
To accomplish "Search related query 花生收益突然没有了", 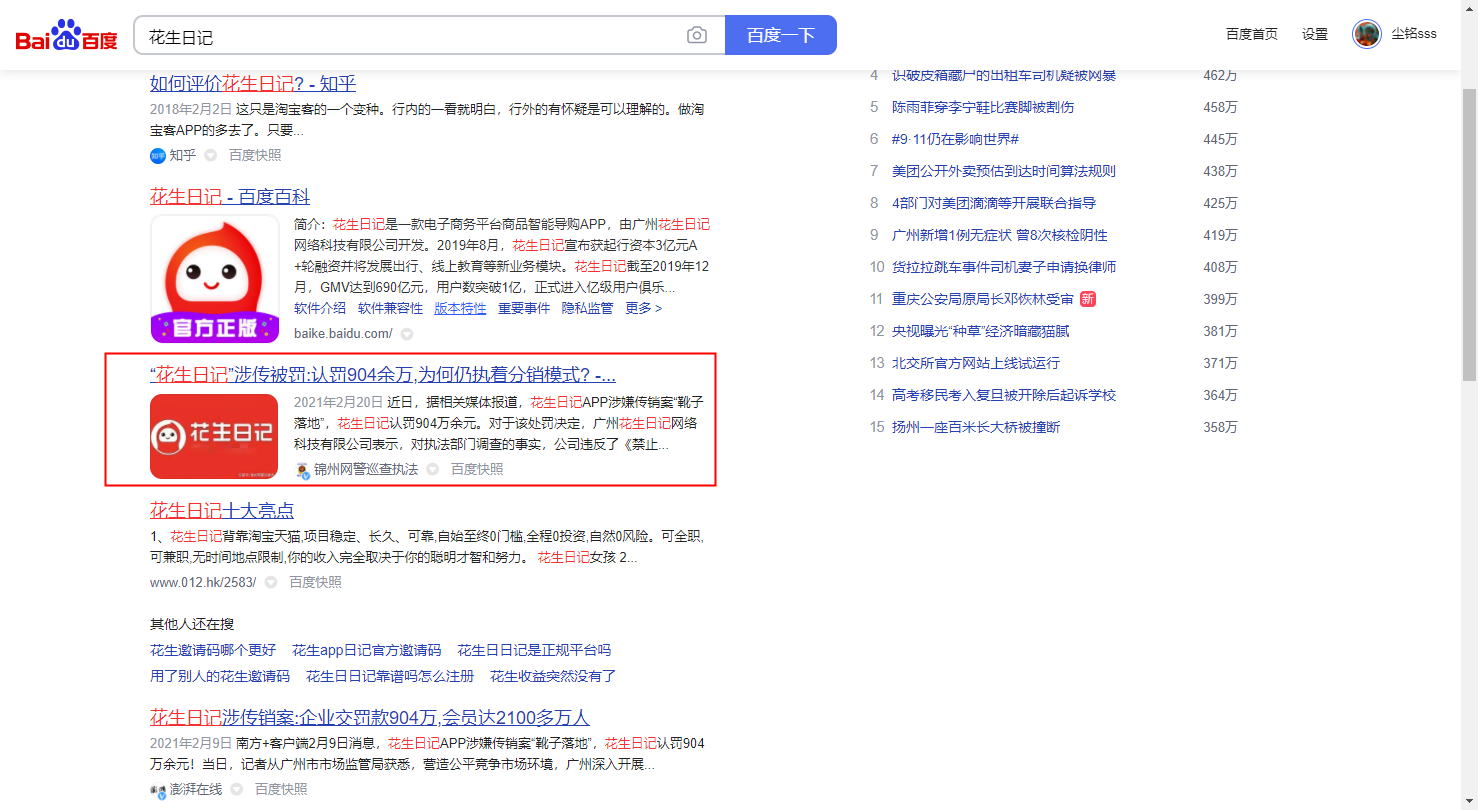I will [x=553, y=676].
